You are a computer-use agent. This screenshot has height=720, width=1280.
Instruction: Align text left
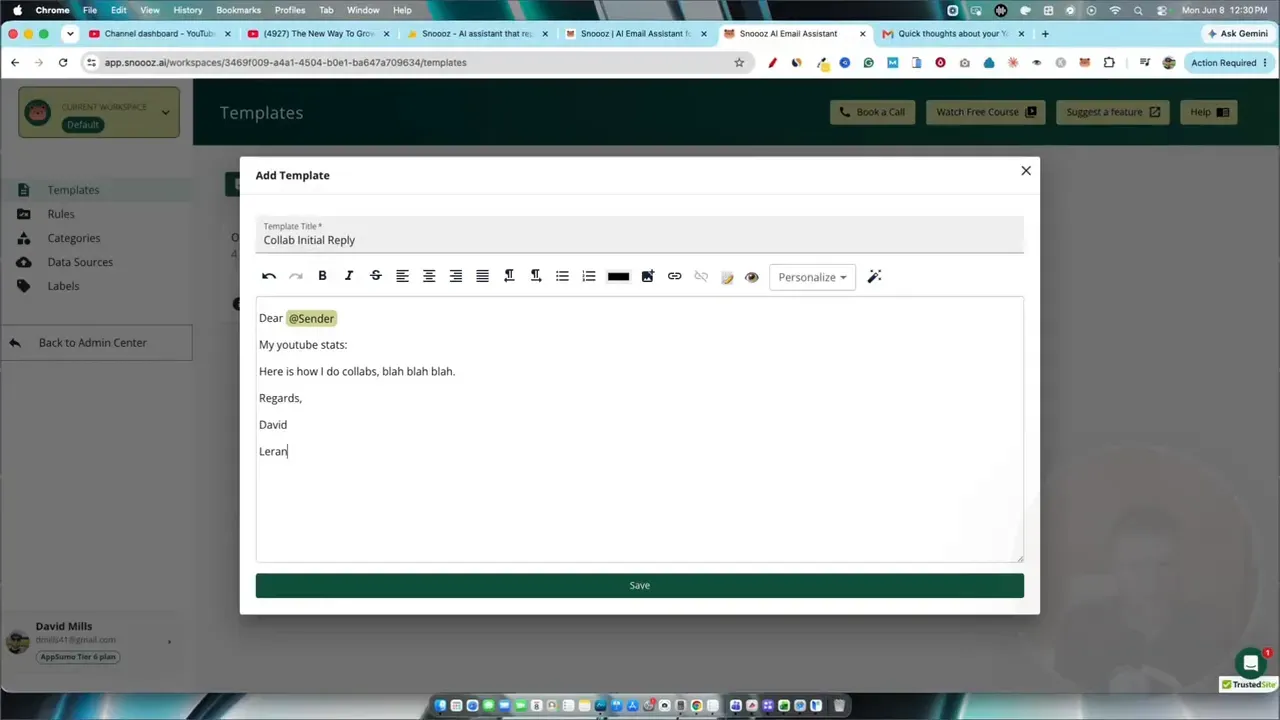[x=402, y=277]
